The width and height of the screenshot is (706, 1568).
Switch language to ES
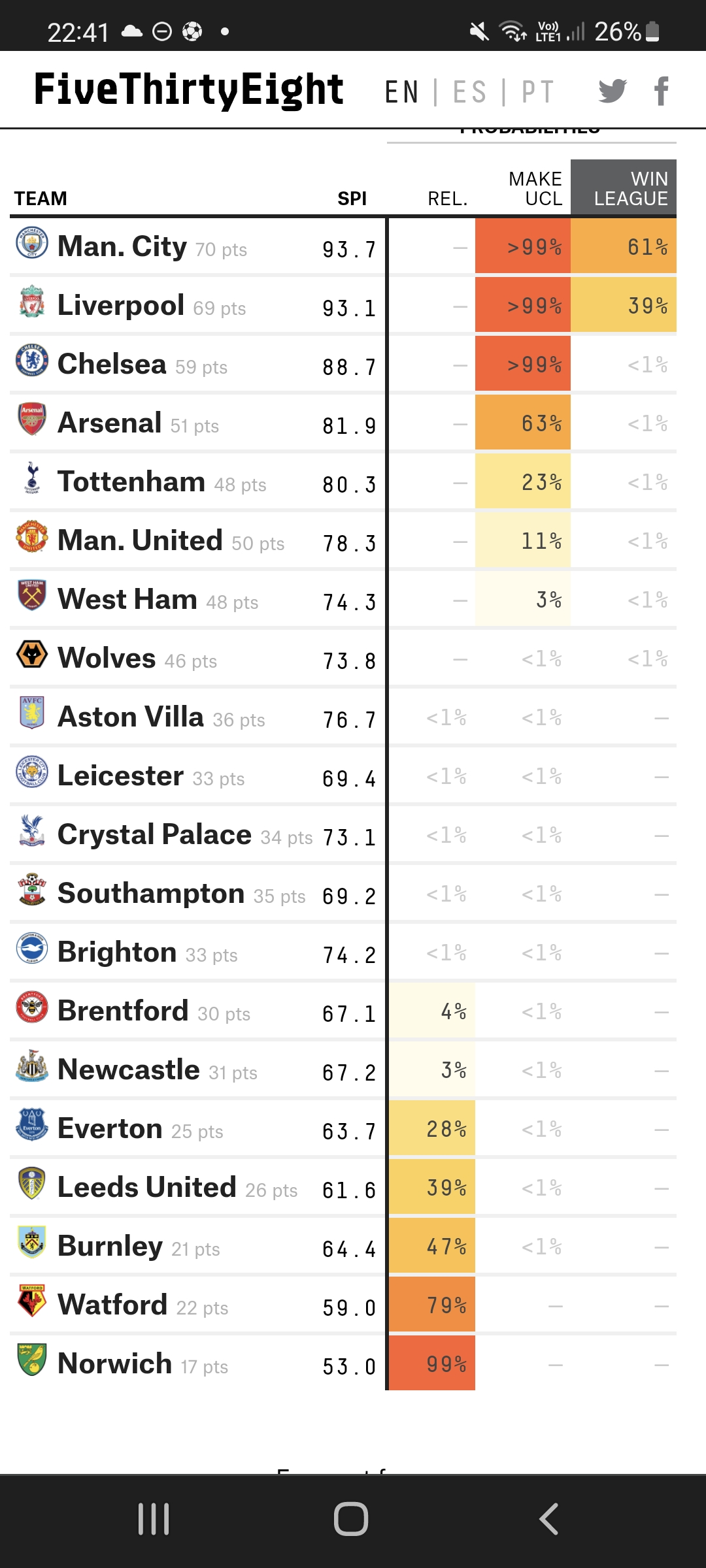(x=469, y=91)
